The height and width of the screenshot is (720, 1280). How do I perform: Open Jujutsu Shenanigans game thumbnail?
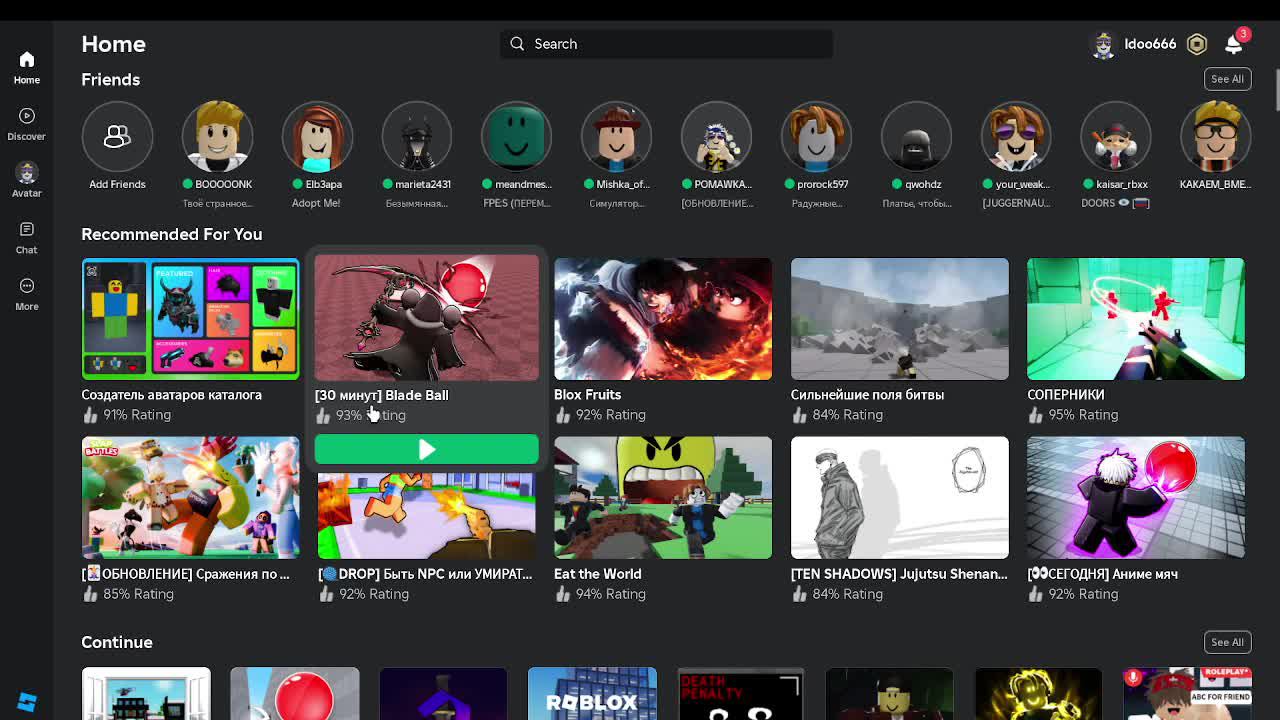point(900,497)
